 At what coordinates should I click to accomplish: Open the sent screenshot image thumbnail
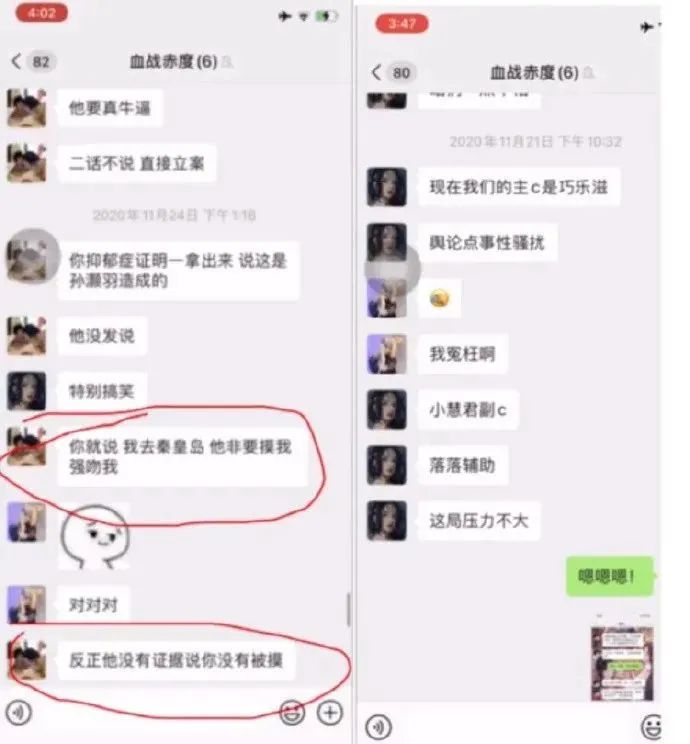[622, 662]
